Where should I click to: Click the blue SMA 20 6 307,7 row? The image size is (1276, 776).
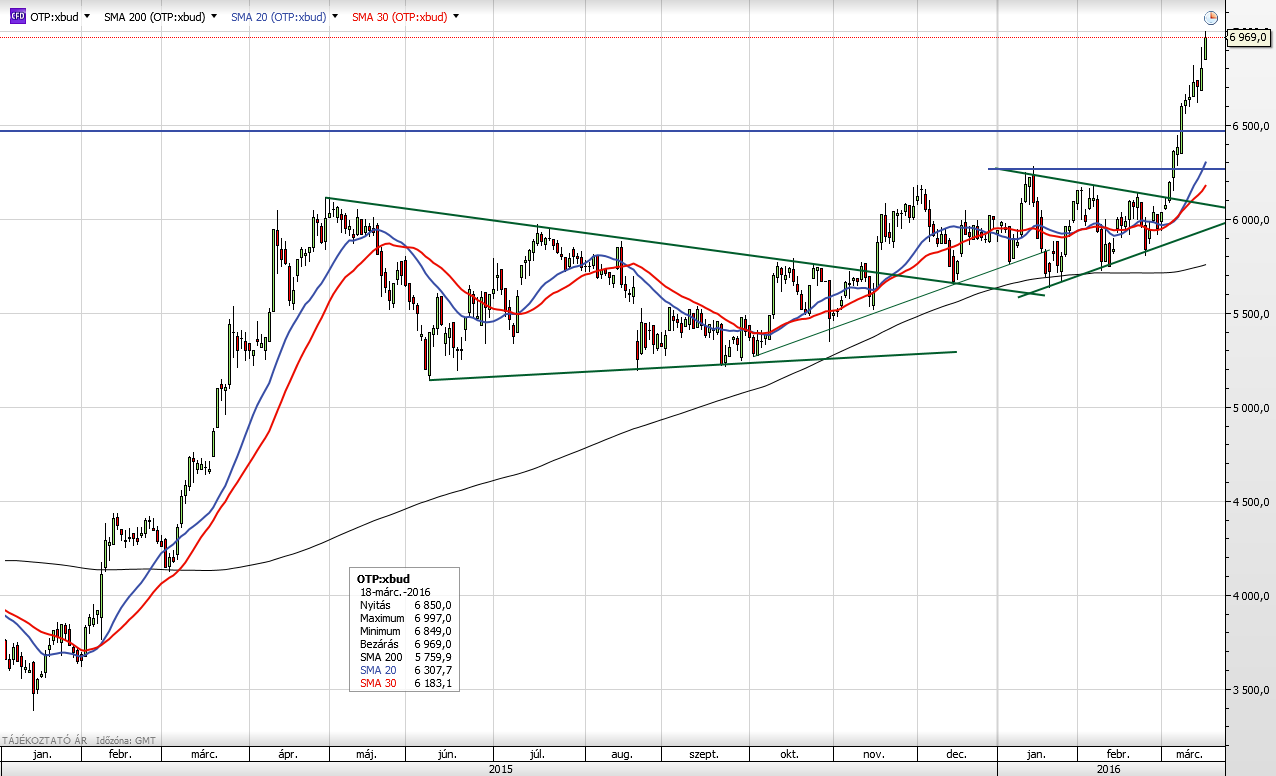tap(405, 670)
